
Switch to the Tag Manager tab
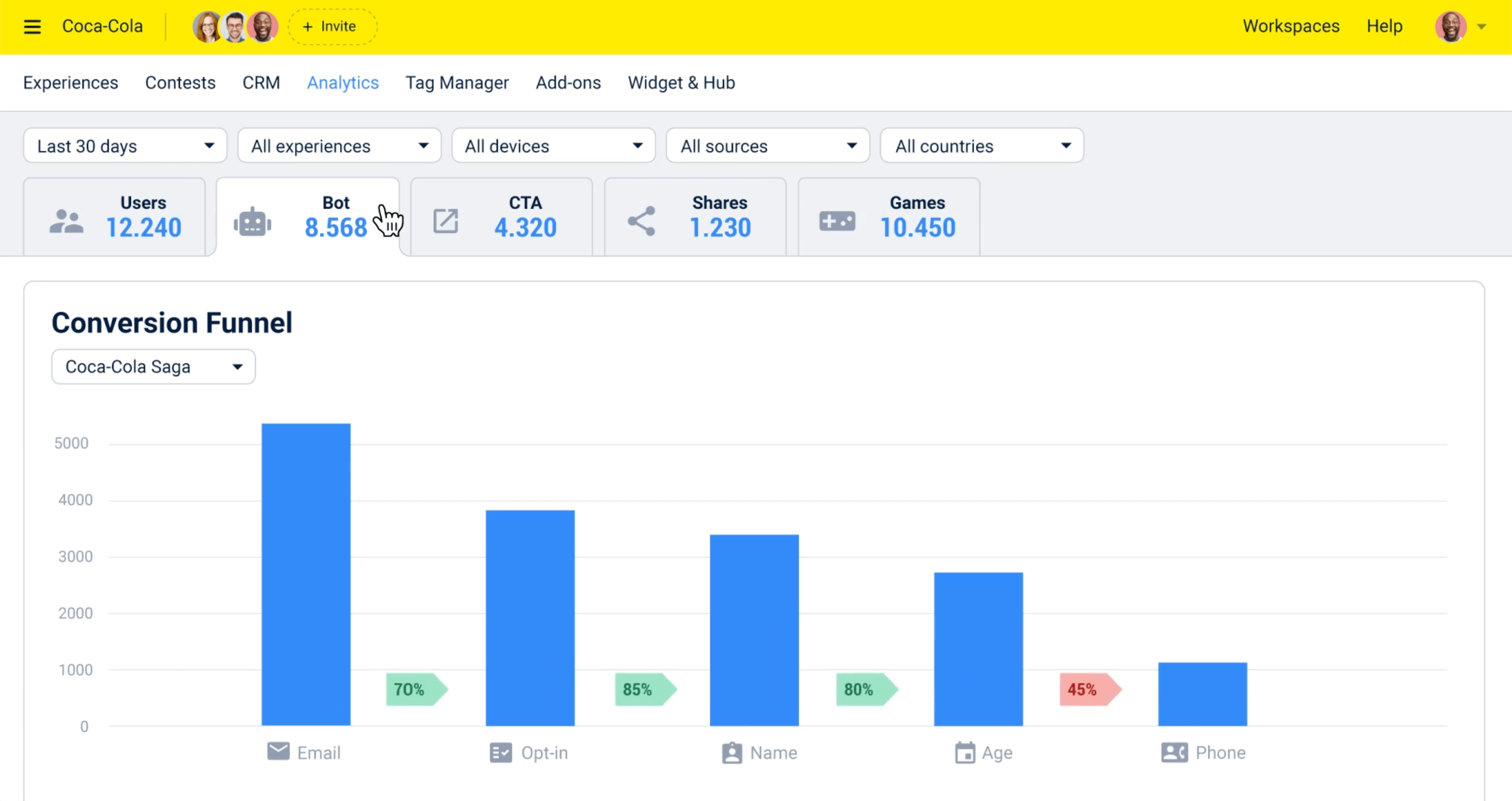[457, 83]
